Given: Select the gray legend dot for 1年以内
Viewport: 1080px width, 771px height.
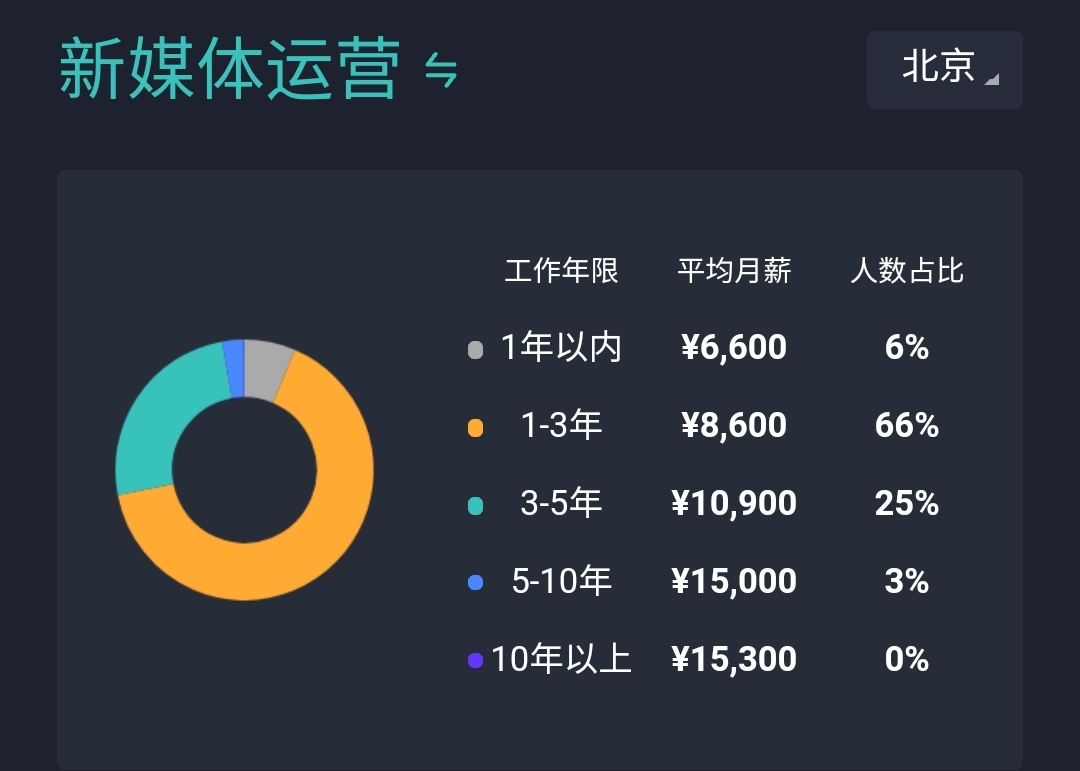Looking at the screenshot, I should pyautogui.click(x=474, y=349).
